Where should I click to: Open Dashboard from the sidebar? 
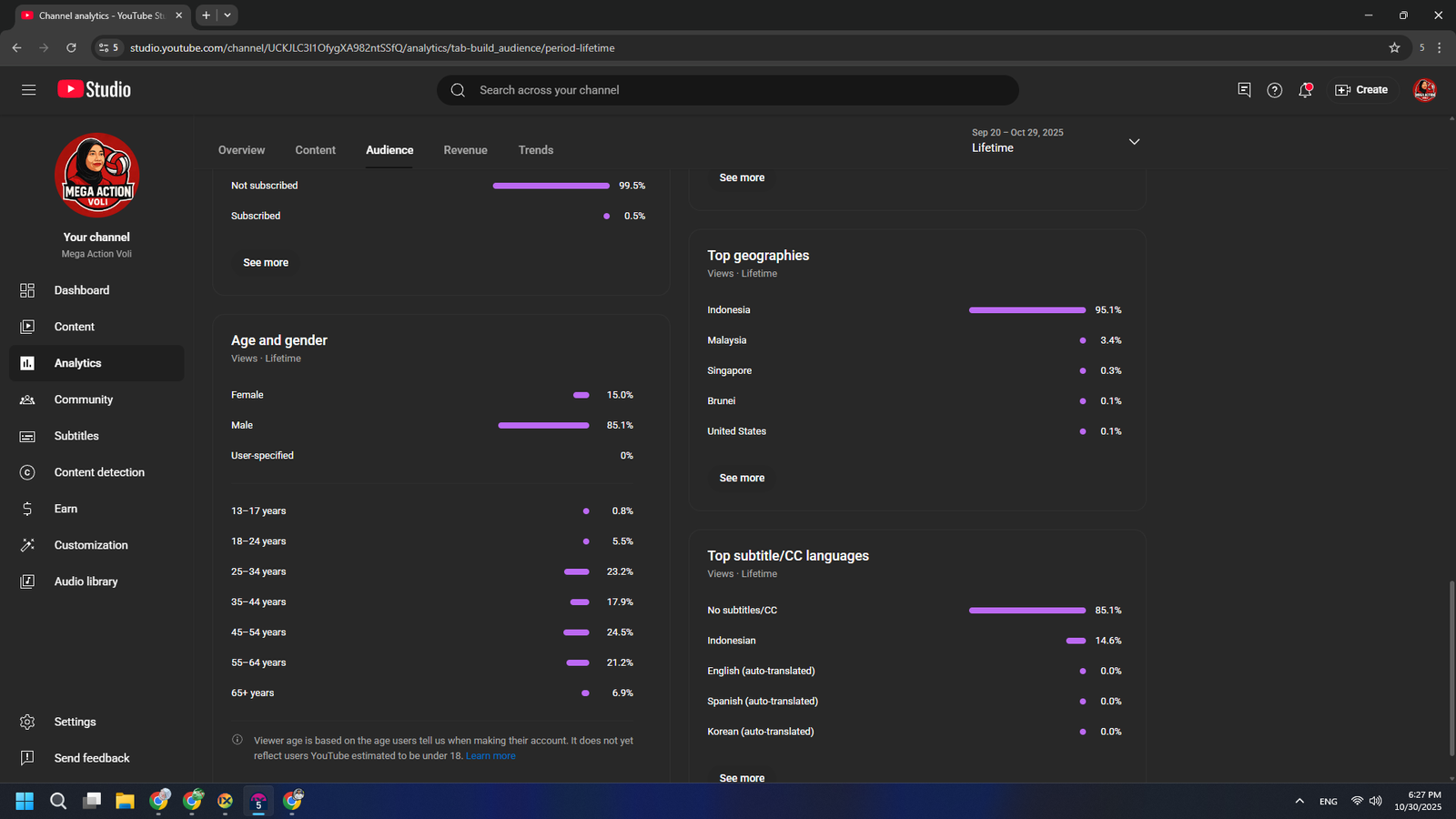click(81, 290)
